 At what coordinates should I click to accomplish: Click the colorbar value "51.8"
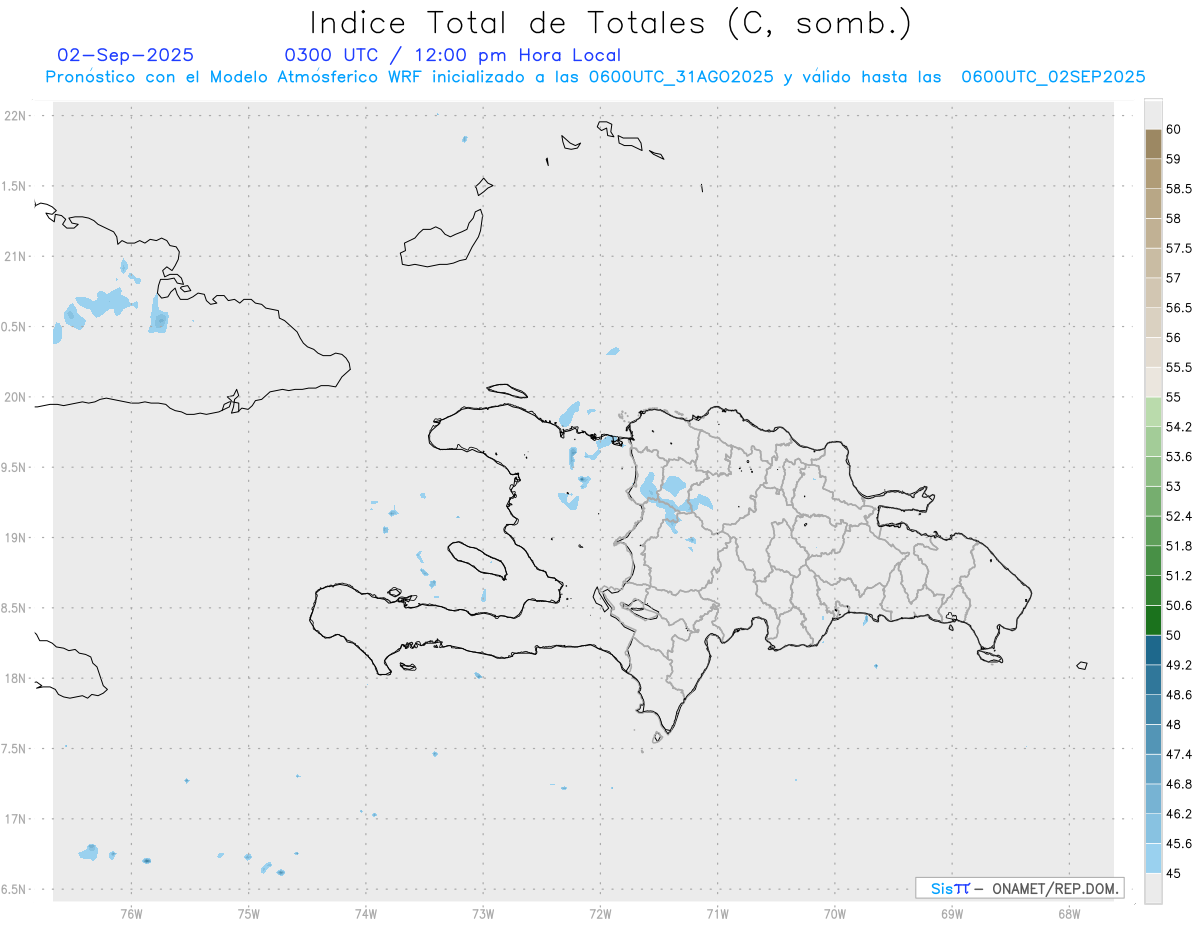pyautogui.click(x=1179, y=546)
